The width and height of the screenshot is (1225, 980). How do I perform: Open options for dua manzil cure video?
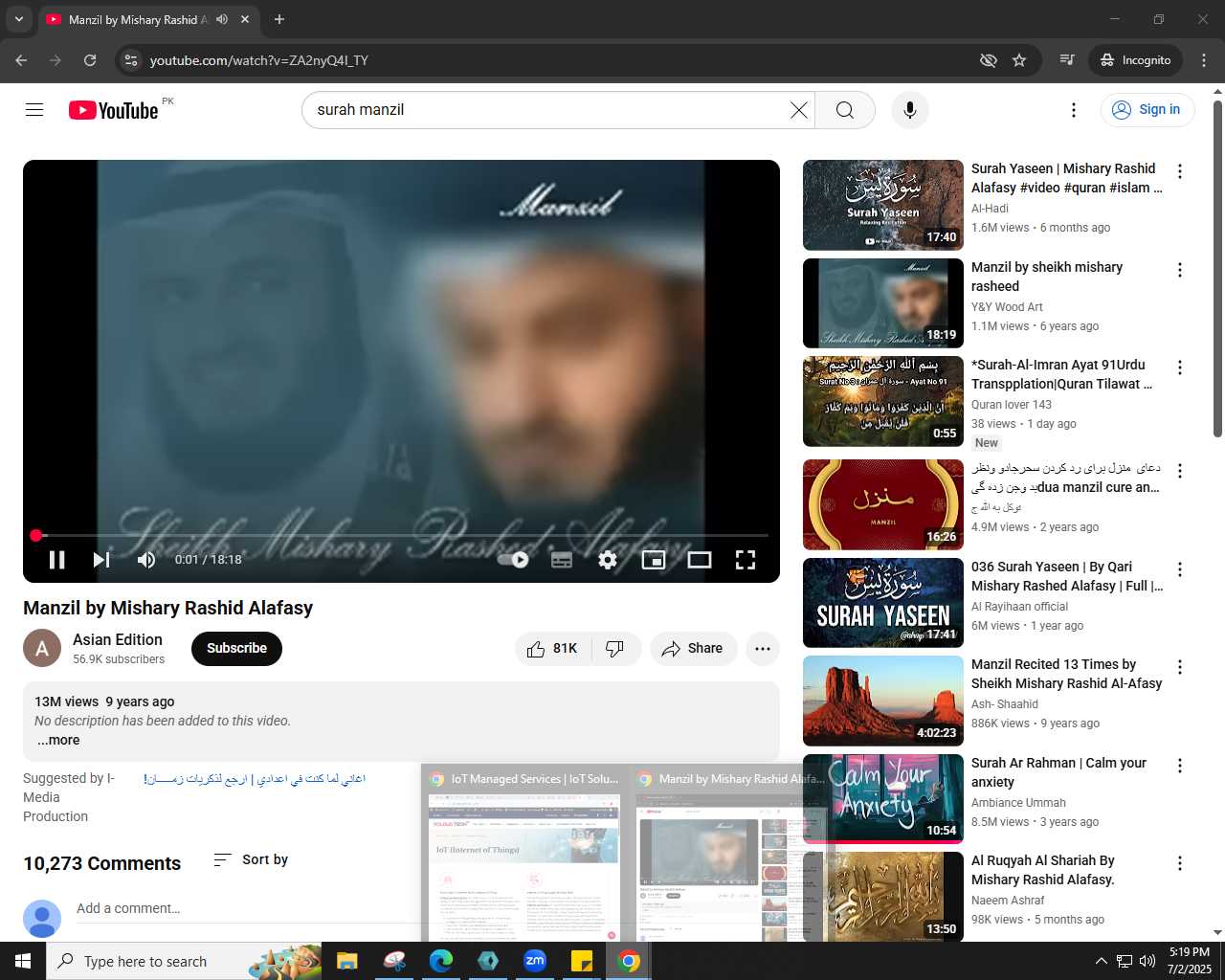(x=1180, y=471)
